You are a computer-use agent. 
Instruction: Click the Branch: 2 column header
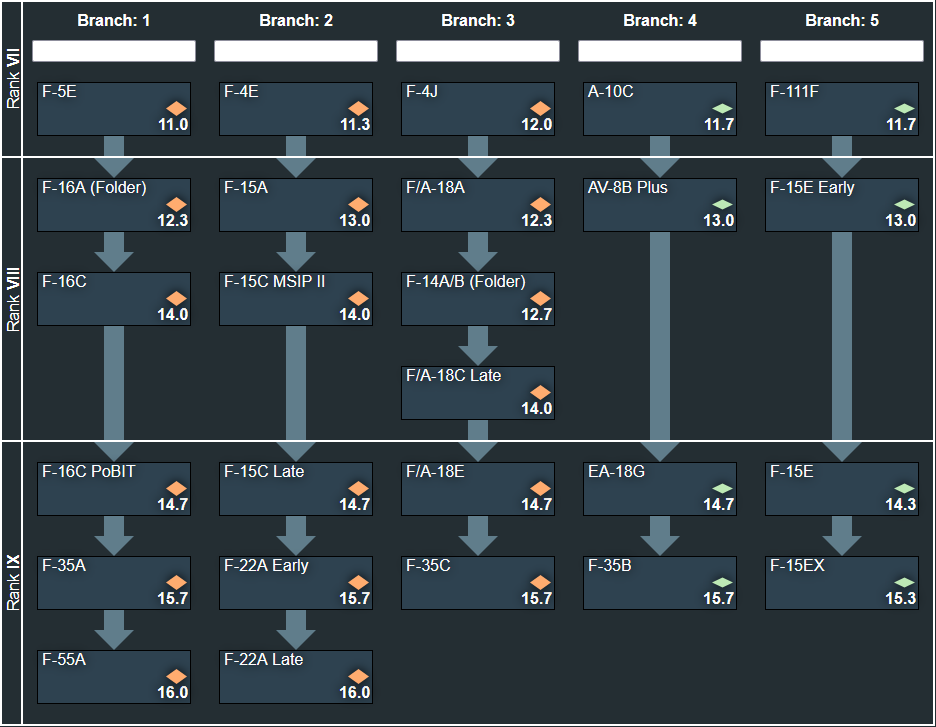pos(296,20)
